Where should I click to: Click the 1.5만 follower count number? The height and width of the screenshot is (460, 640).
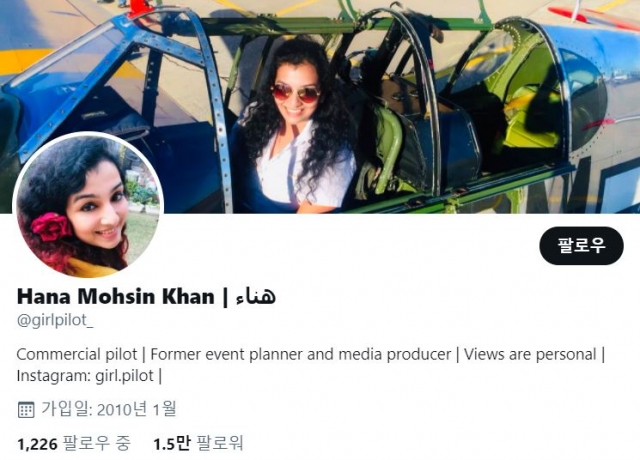tap(171, 444)
